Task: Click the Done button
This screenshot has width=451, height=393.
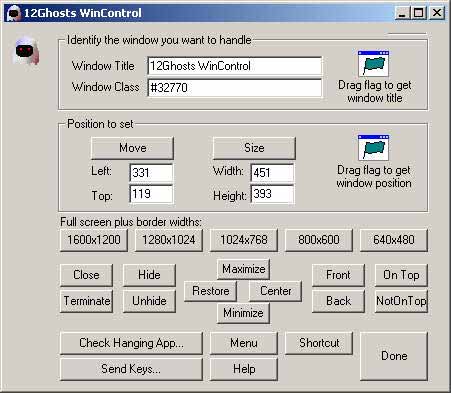Action: click(x=394, y=356)
